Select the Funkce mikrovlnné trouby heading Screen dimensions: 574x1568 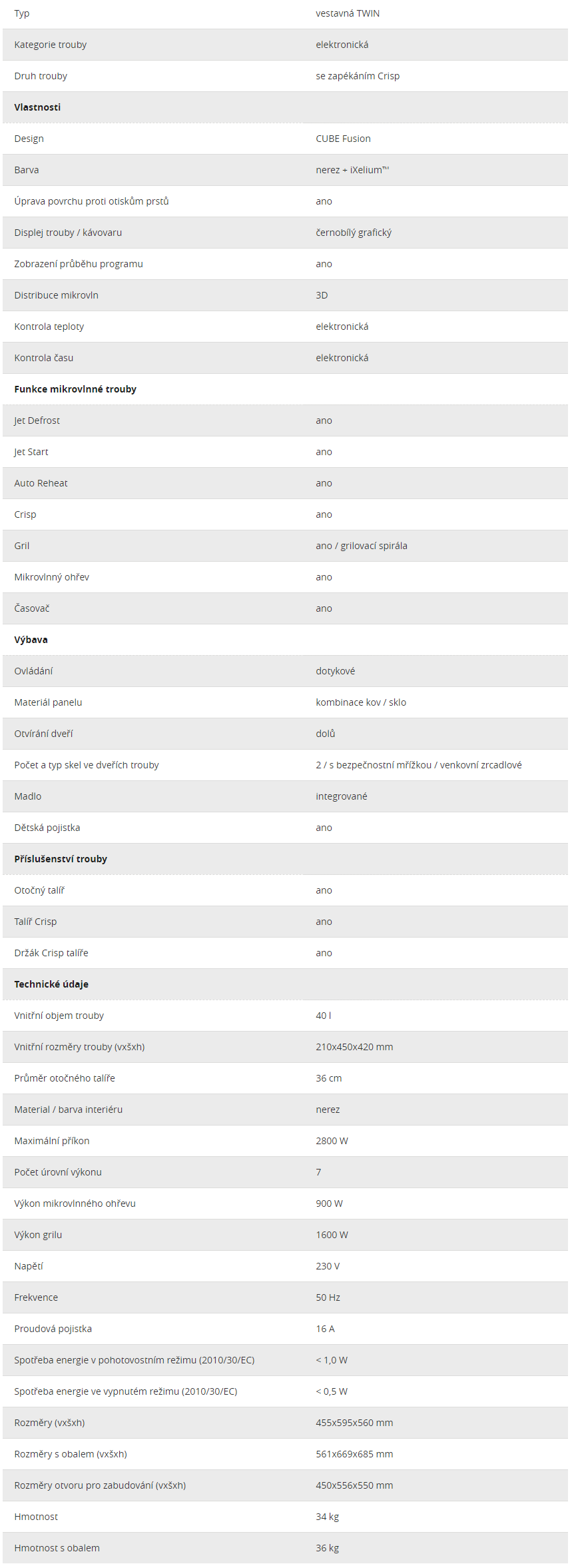click(75, 389)
